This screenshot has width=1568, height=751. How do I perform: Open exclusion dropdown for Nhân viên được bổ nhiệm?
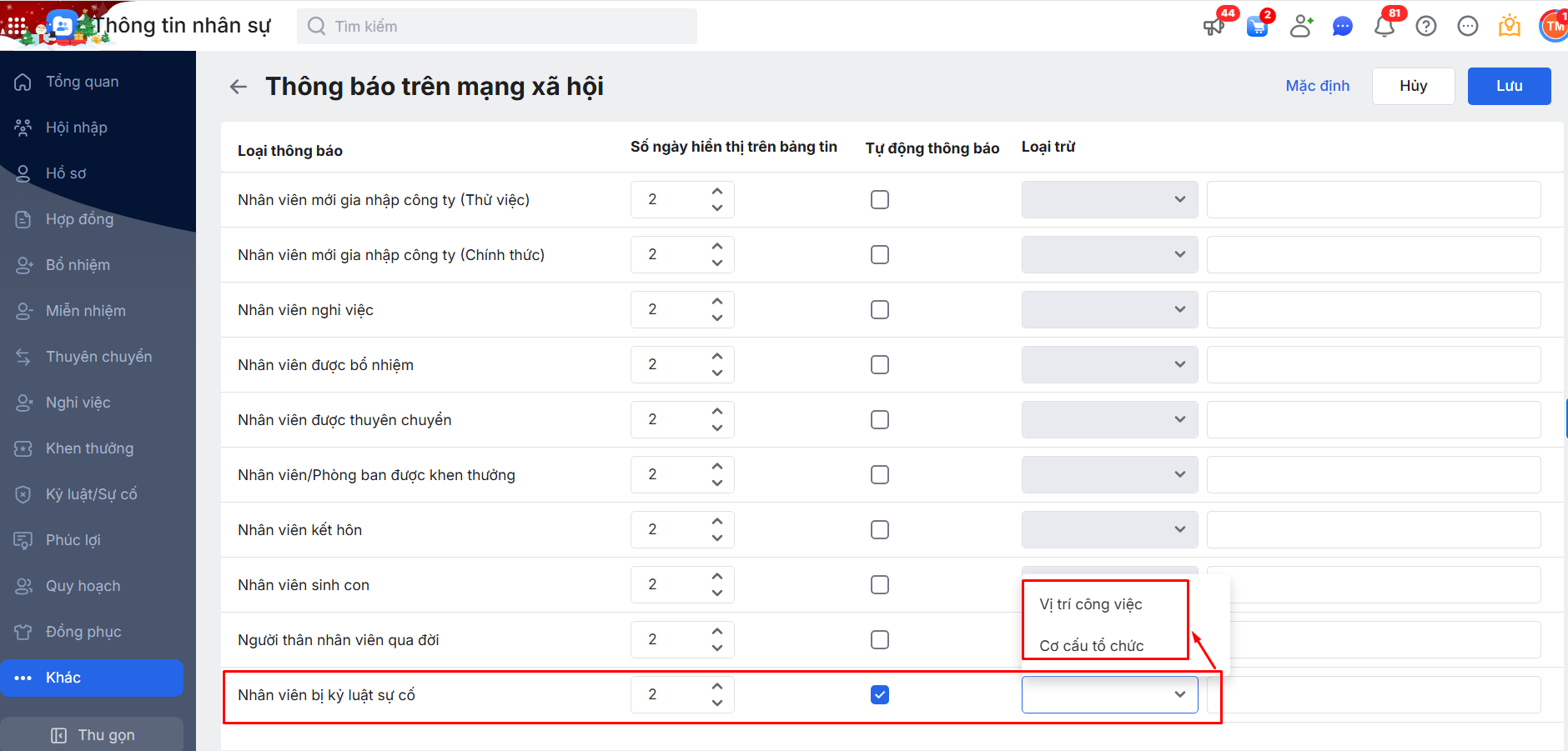[1109, 364]
